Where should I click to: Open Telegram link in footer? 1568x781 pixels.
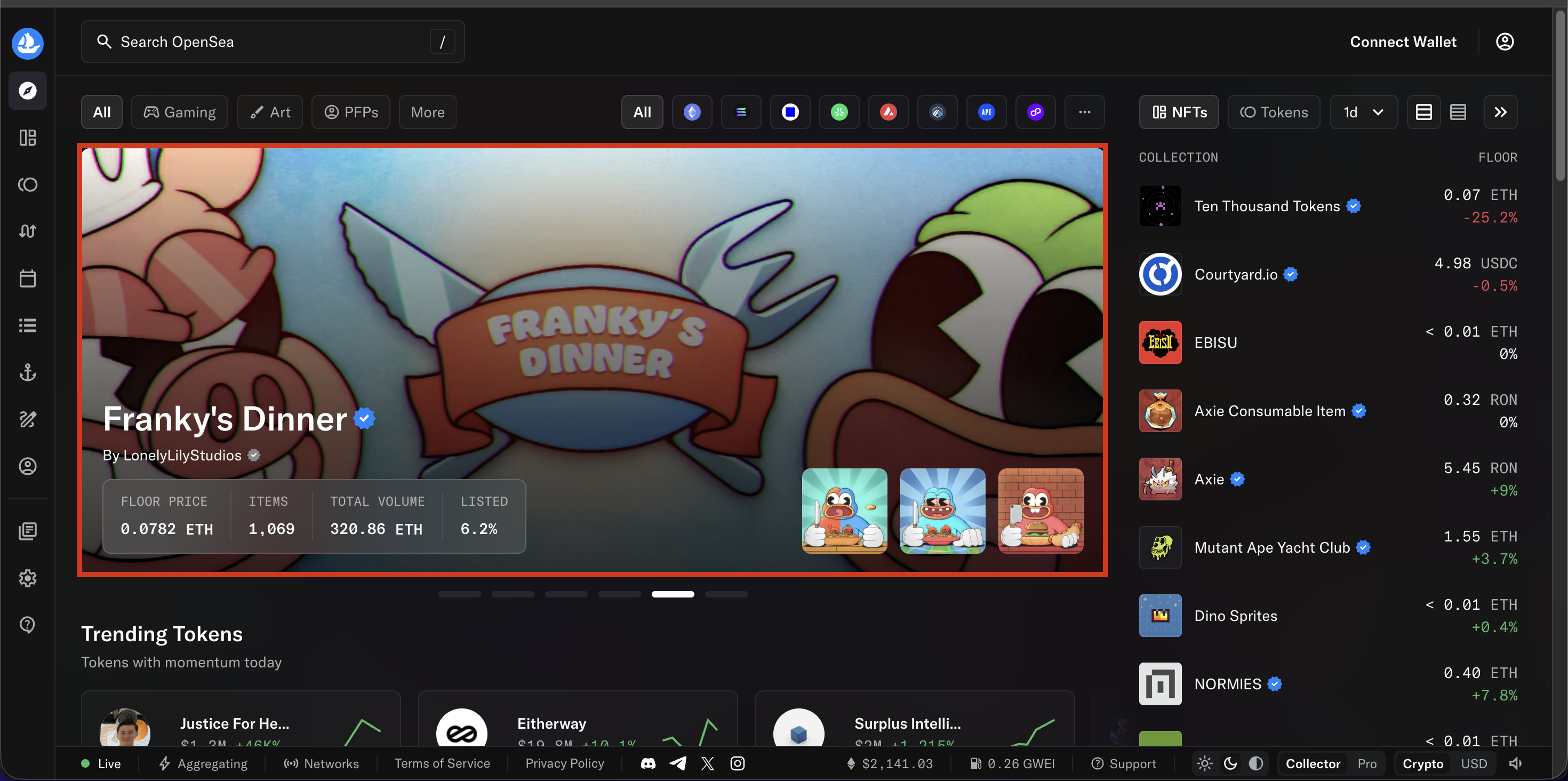677,763
